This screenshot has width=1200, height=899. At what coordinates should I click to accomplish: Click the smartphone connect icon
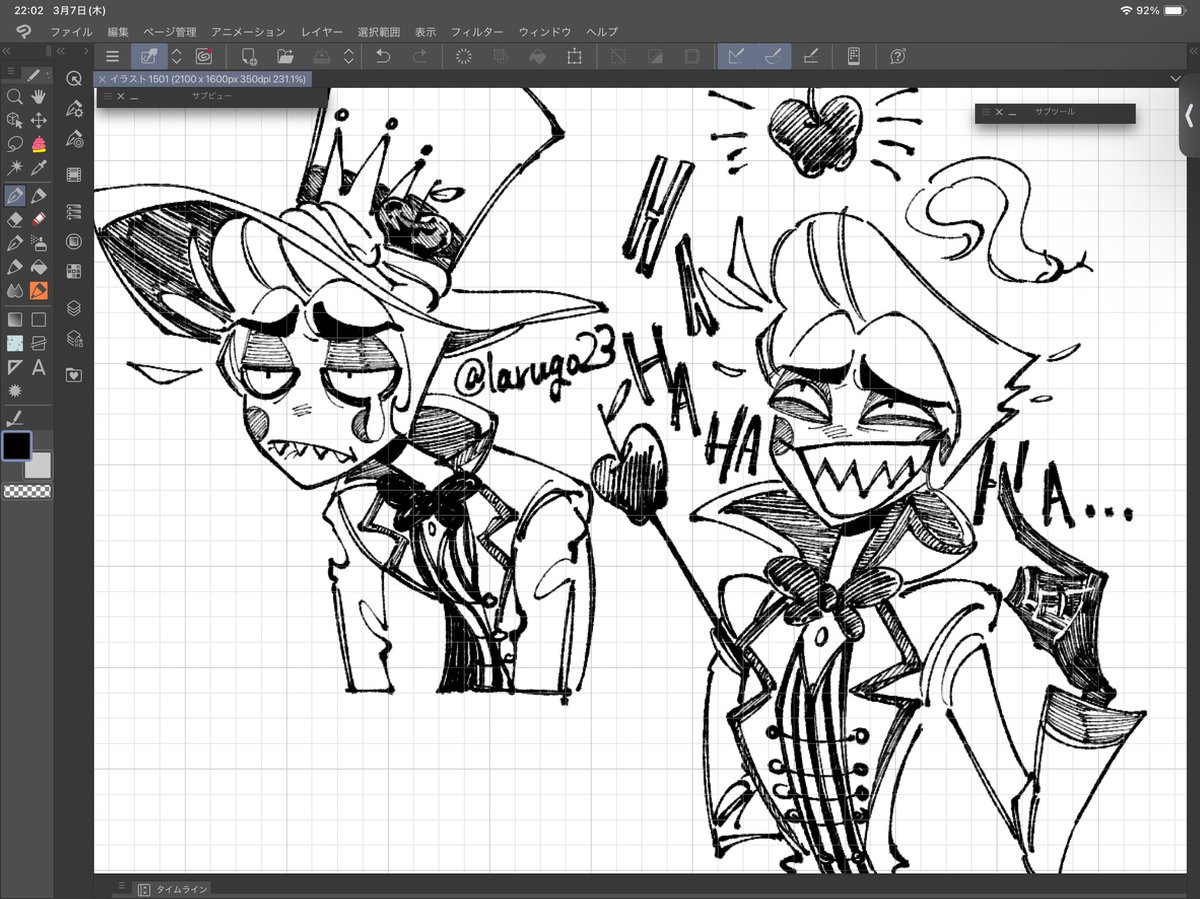pyautogui.click(x=854, y=57)
